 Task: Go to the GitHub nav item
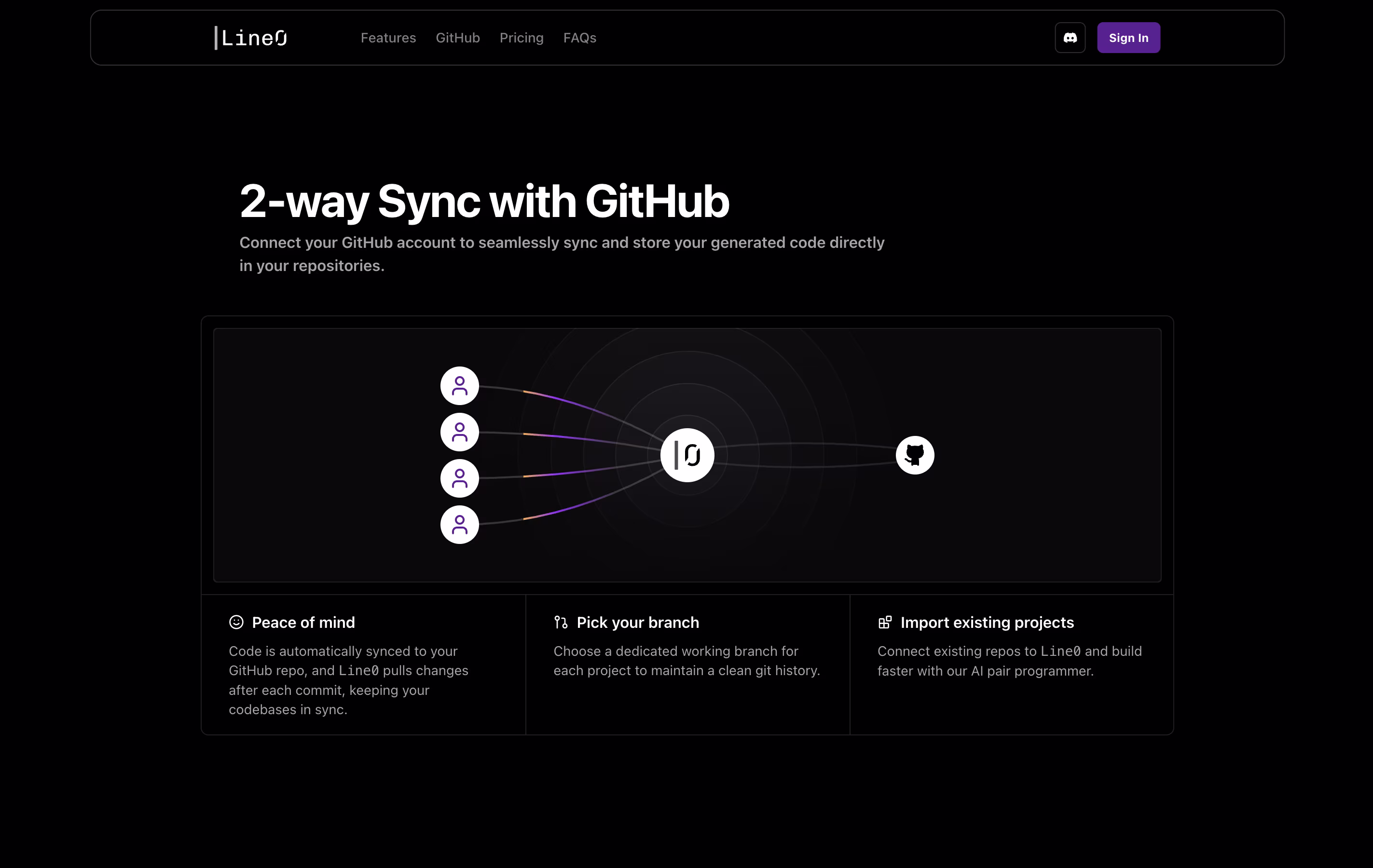click(457, 38)
